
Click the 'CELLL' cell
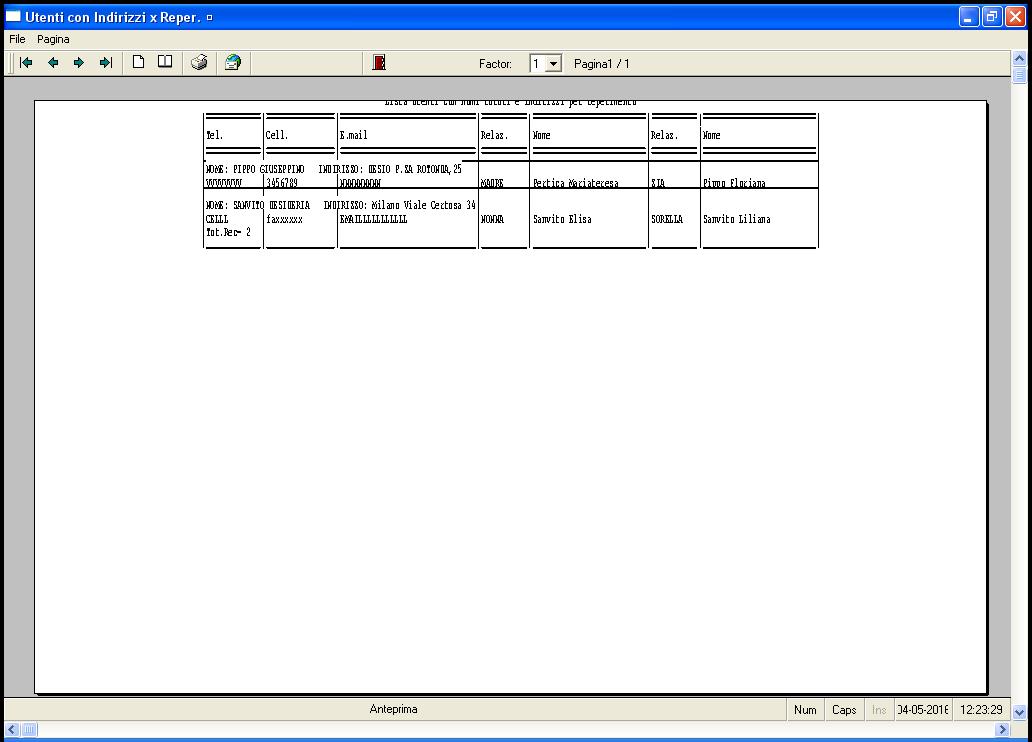click(x=217, y=219)
